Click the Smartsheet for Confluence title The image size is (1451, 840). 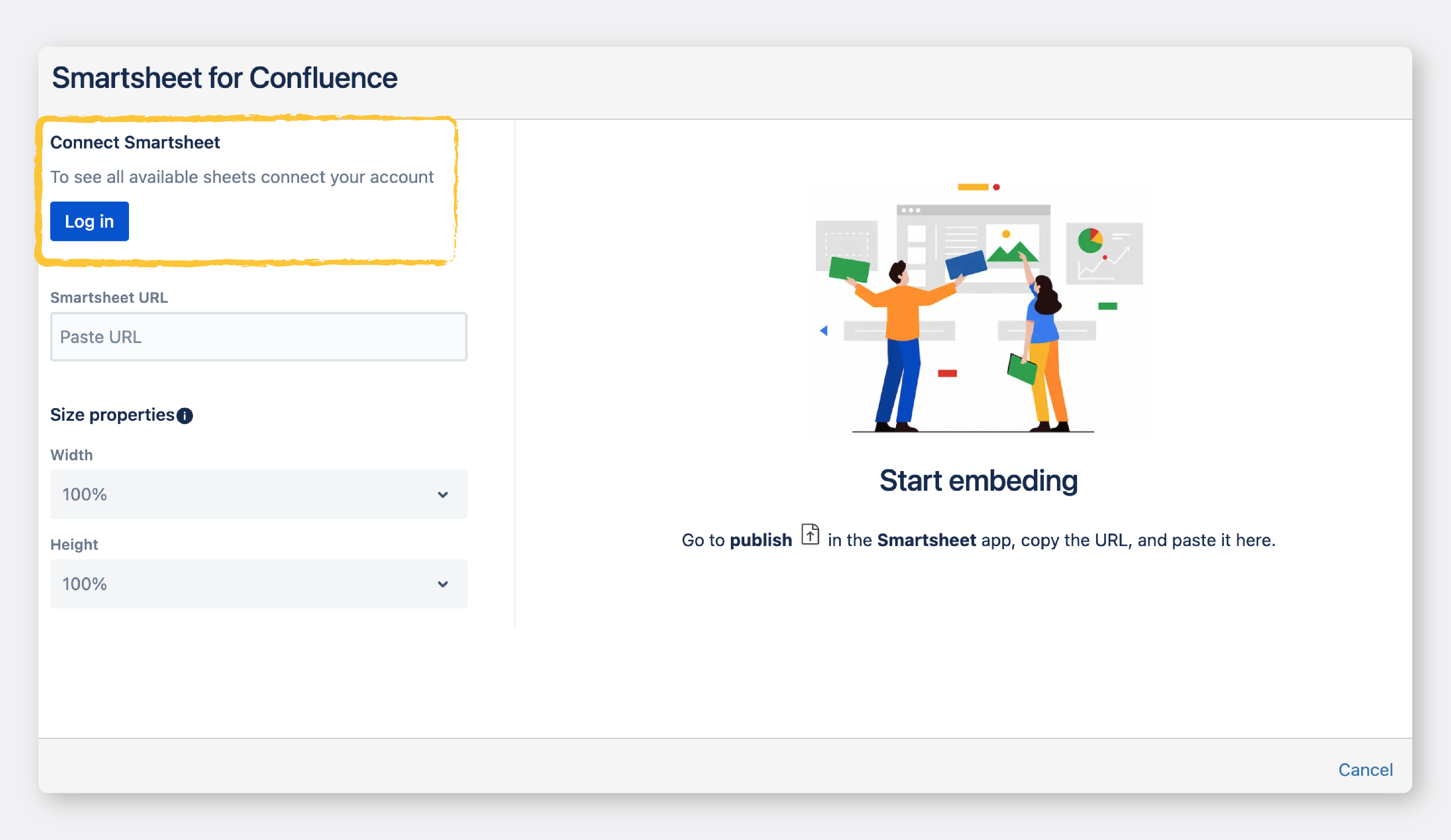[x=225, y=78]
